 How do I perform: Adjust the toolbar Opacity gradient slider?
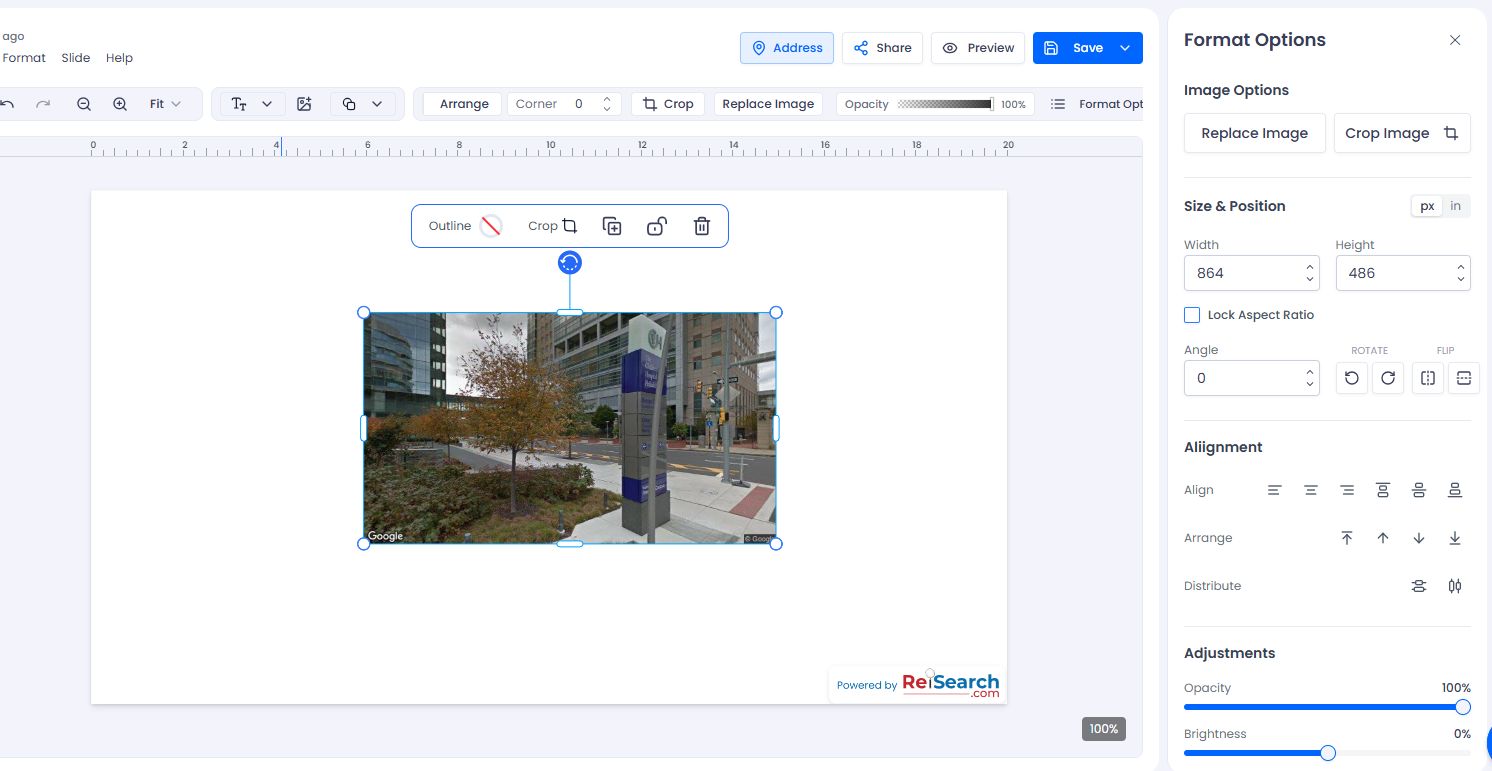pos(945,104)
